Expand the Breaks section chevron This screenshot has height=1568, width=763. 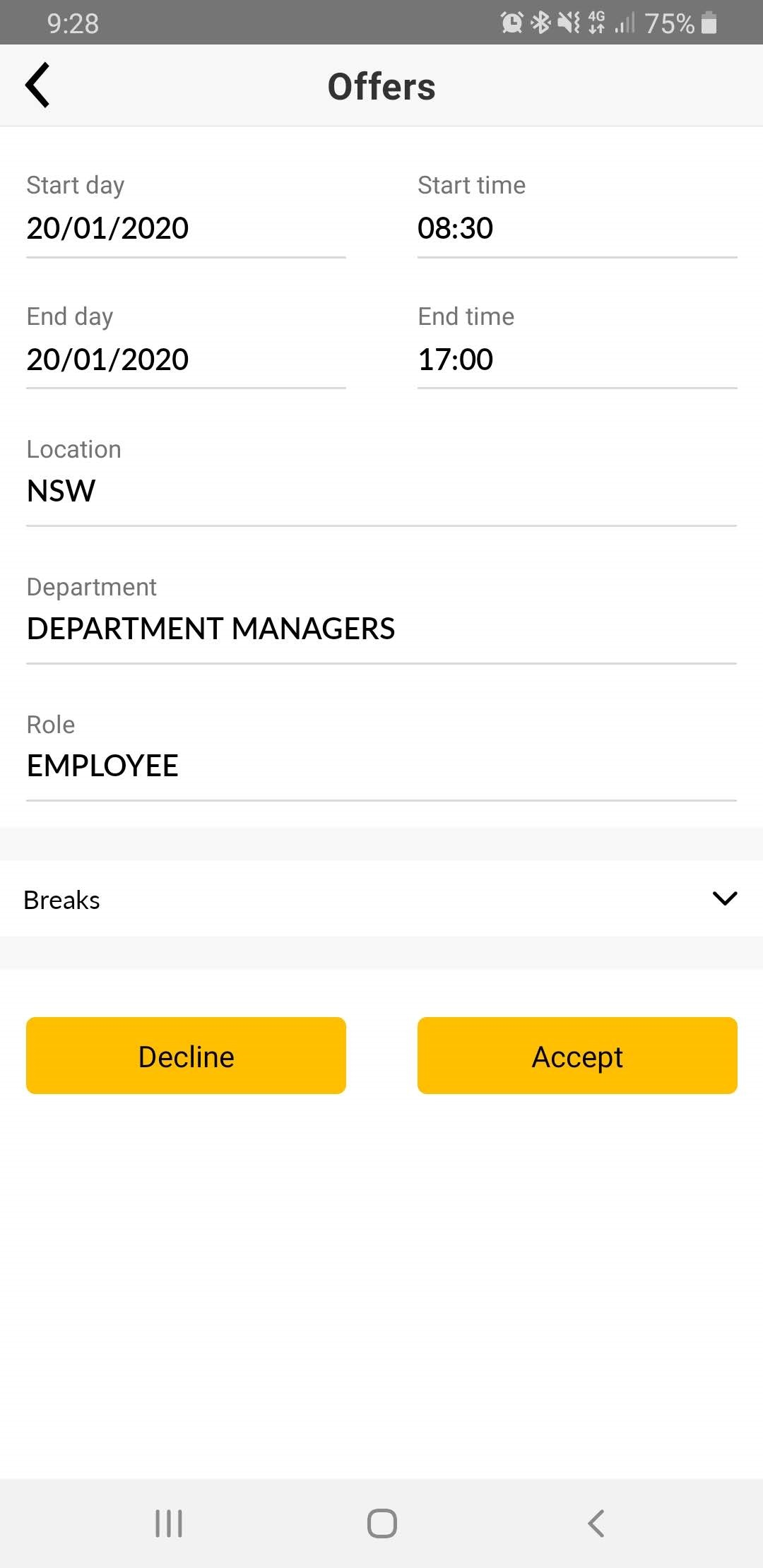[724, 898]
